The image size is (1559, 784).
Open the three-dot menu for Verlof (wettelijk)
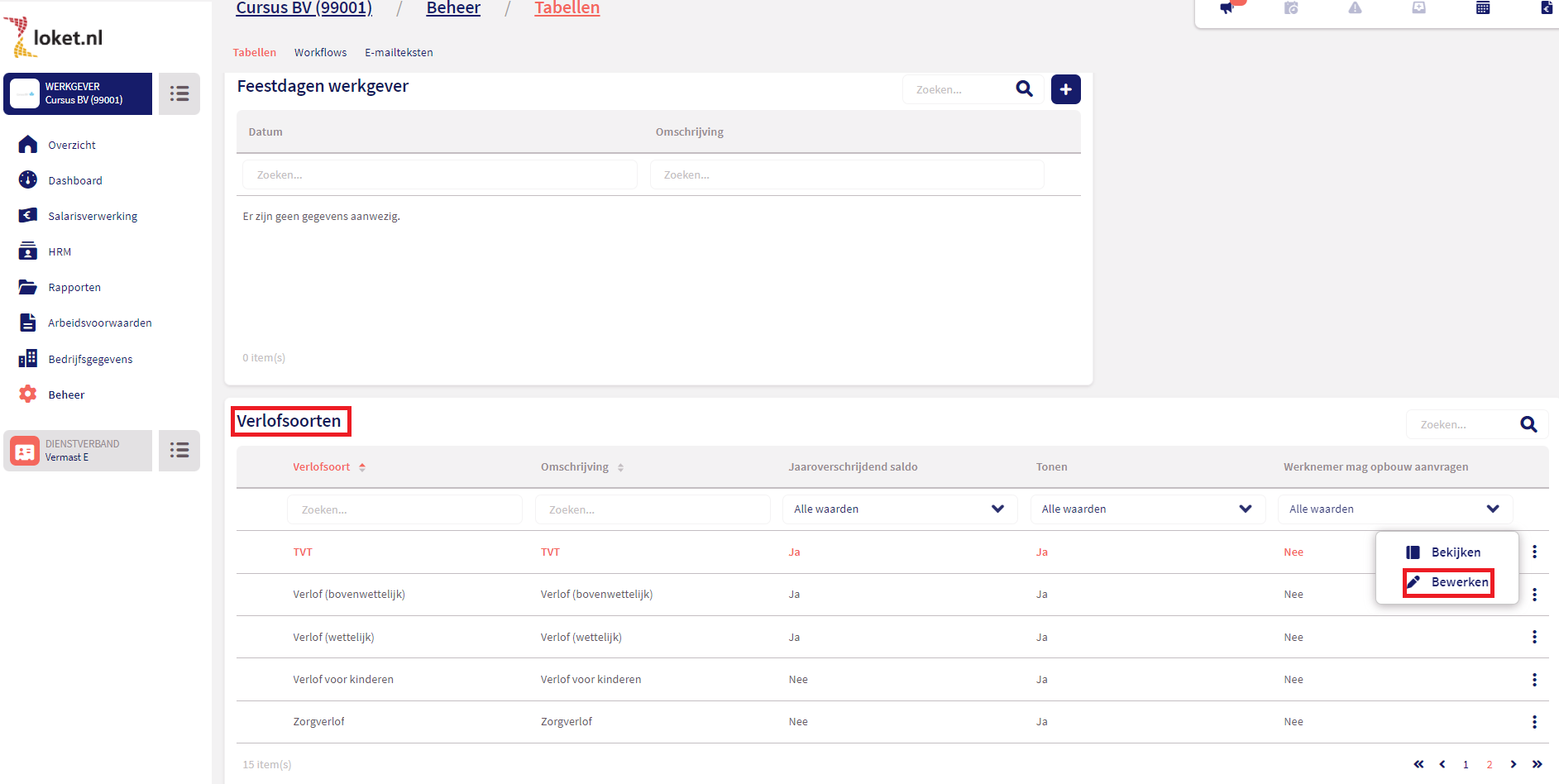(x=1534, y=637)
